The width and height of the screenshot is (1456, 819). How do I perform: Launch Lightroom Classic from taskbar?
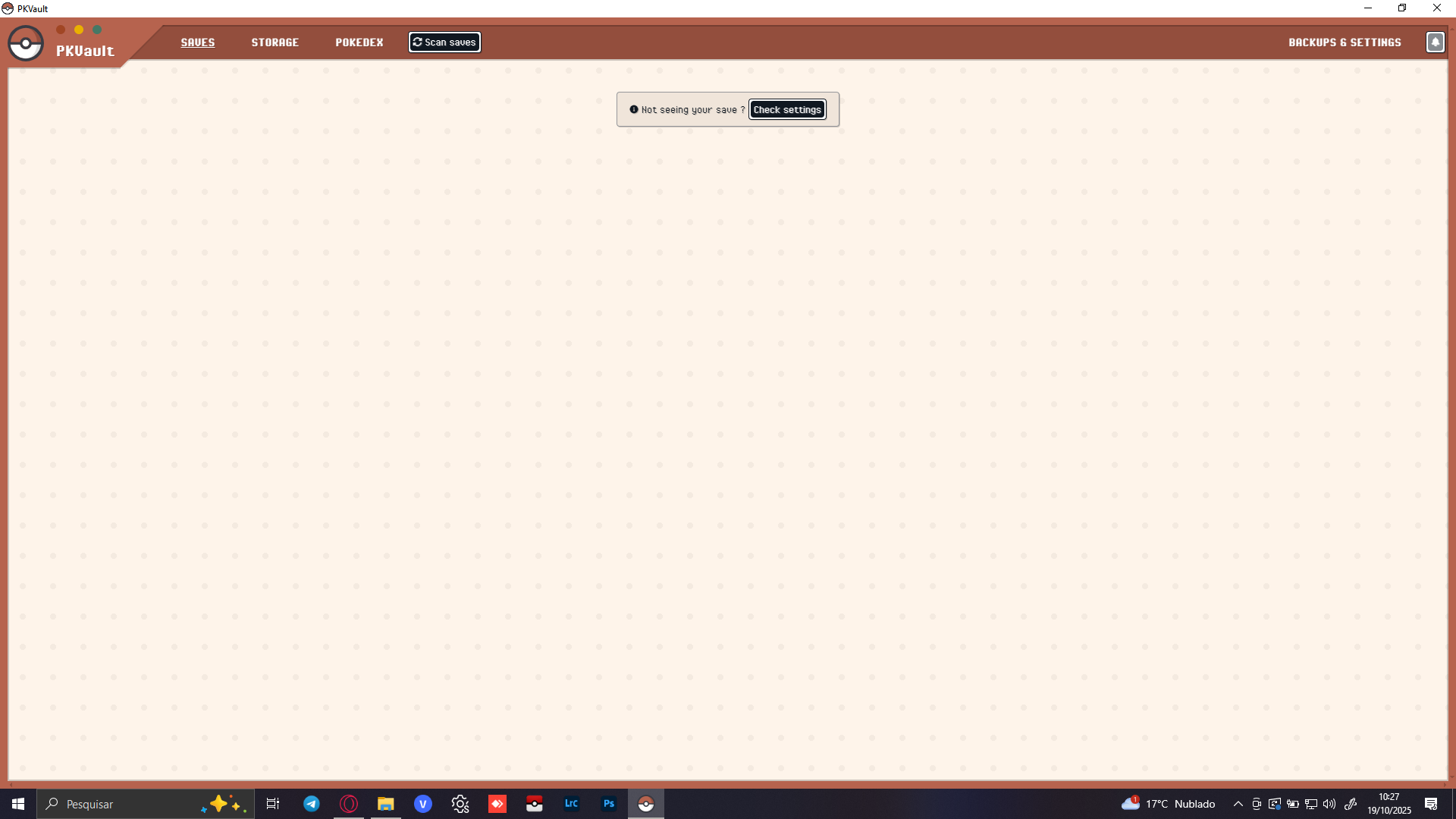pos(572,804)
